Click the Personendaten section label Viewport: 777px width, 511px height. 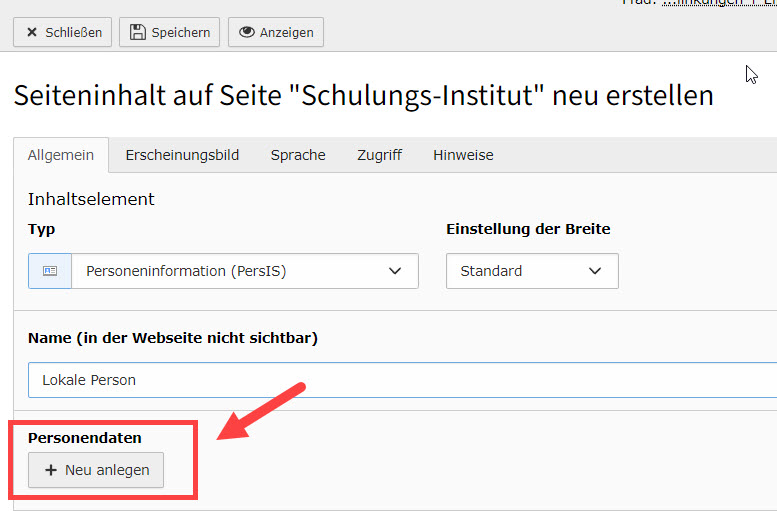[85, 438]
